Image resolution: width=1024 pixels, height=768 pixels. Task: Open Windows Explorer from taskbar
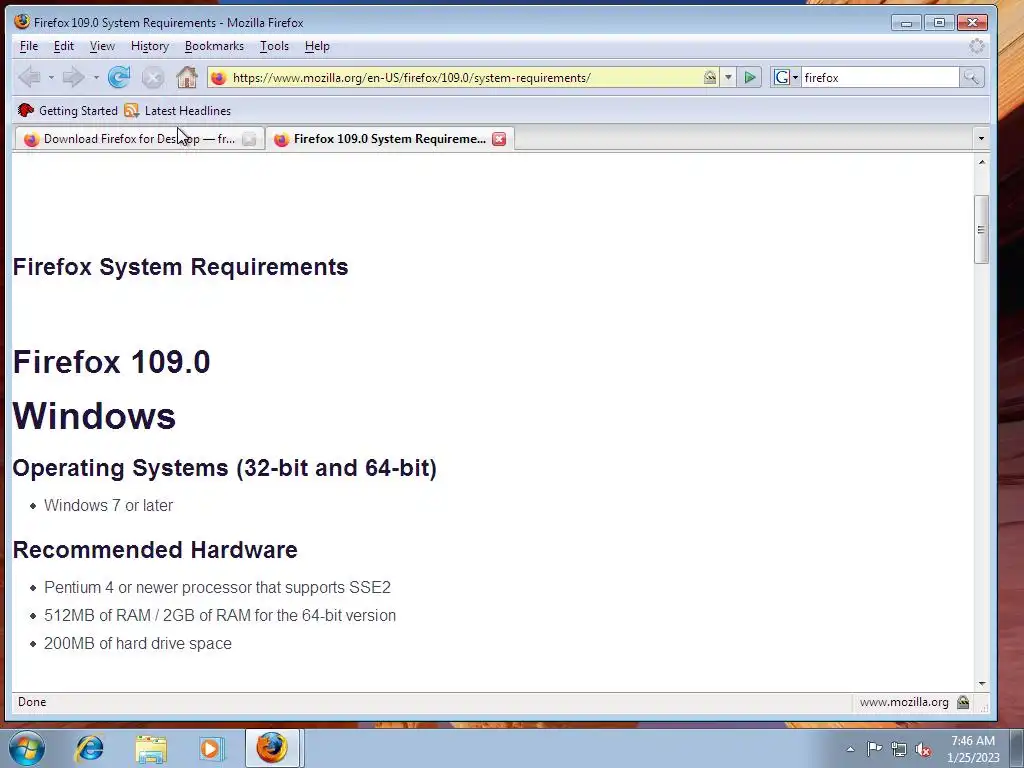(x=151, y=748)
